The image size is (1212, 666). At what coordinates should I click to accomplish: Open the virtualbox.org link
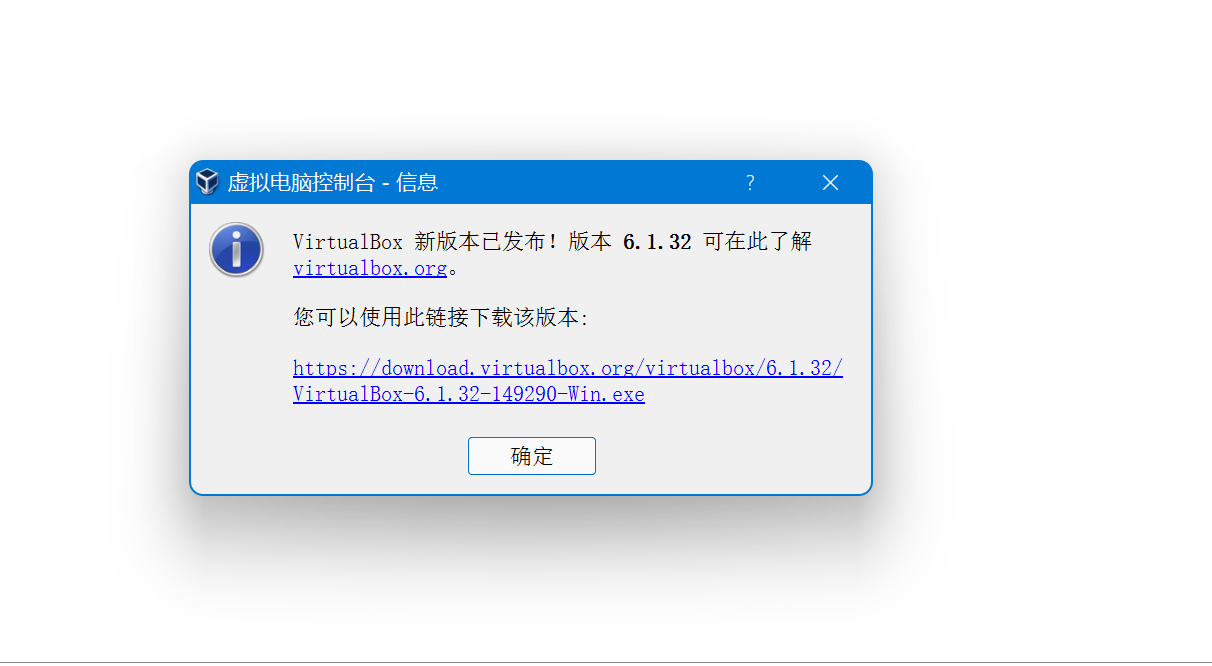pyautogui.click(x=370, y=269)
